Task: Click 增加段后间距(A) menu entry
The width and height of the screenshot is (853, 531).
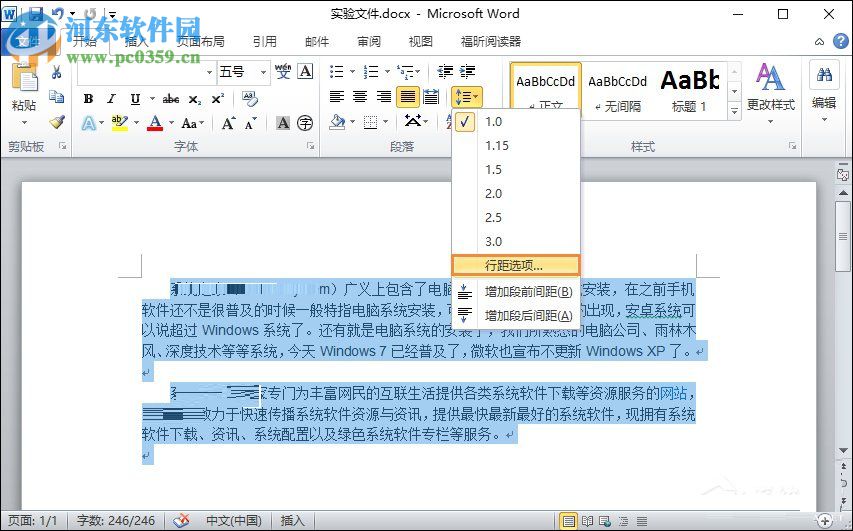Action: (x=516, y=316)
